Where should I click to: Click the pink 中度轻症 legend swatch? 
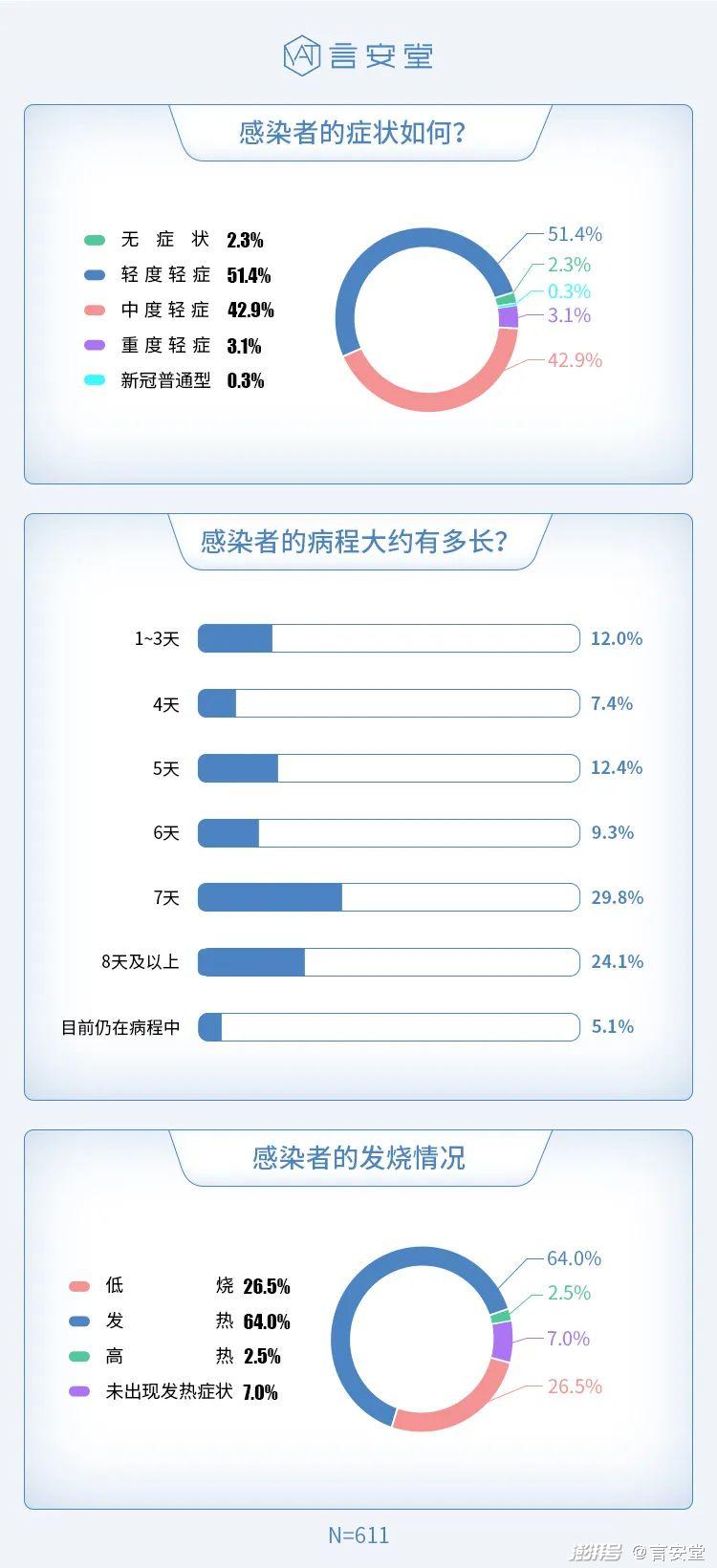[95, 310]
